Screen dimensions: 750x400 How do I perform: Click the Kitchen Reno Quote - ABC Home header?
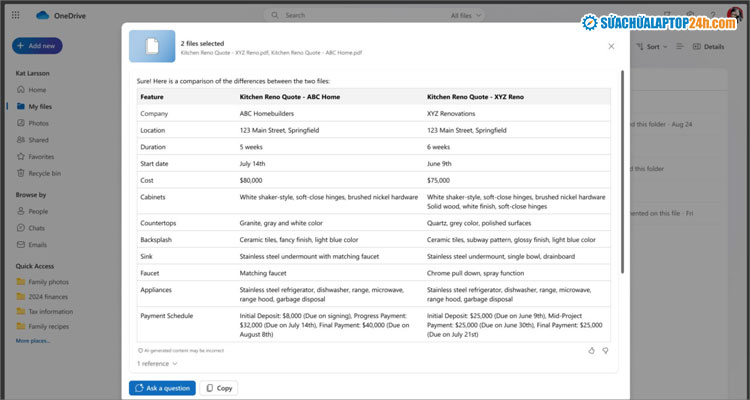pos(290,97)
